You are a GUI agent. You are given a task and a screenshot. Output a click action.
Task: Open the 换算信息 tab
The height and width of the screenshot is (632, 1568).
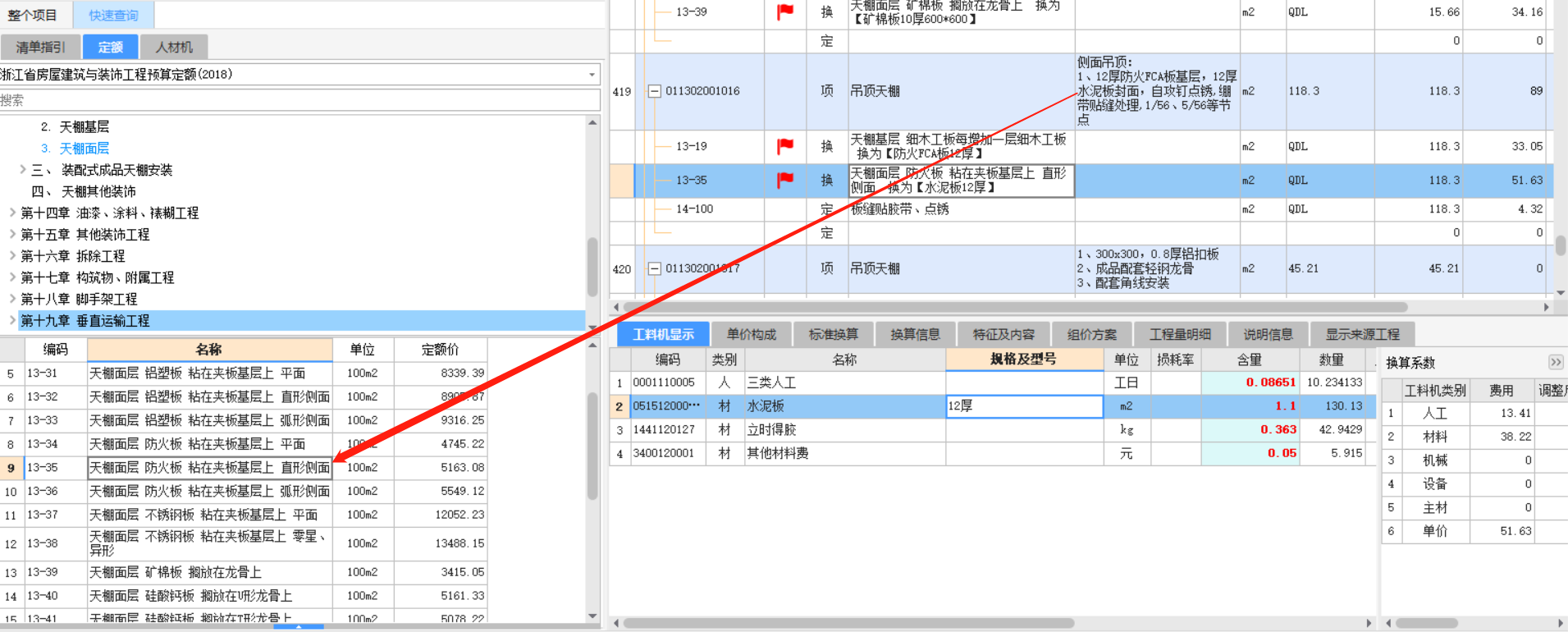915,334
